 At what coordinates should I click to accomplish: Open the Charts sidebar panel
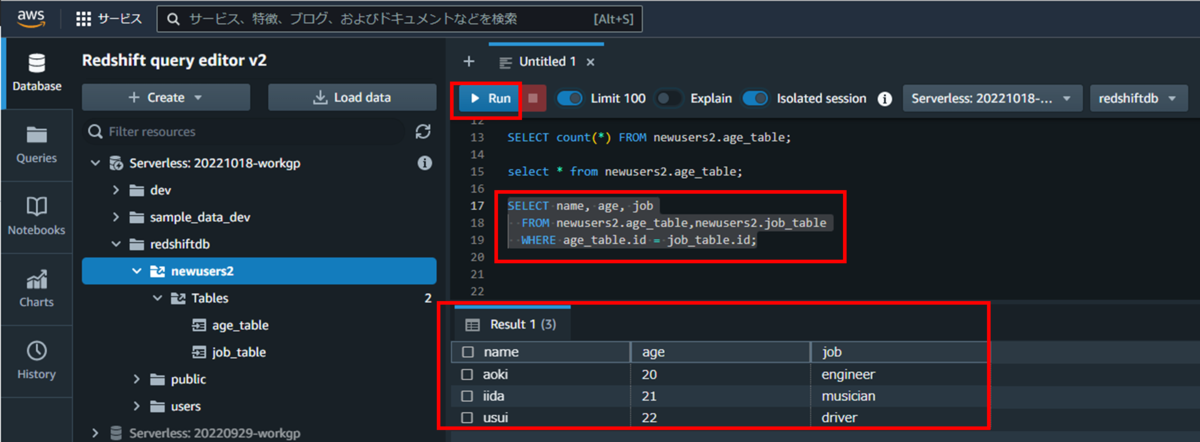pos(36,289)
